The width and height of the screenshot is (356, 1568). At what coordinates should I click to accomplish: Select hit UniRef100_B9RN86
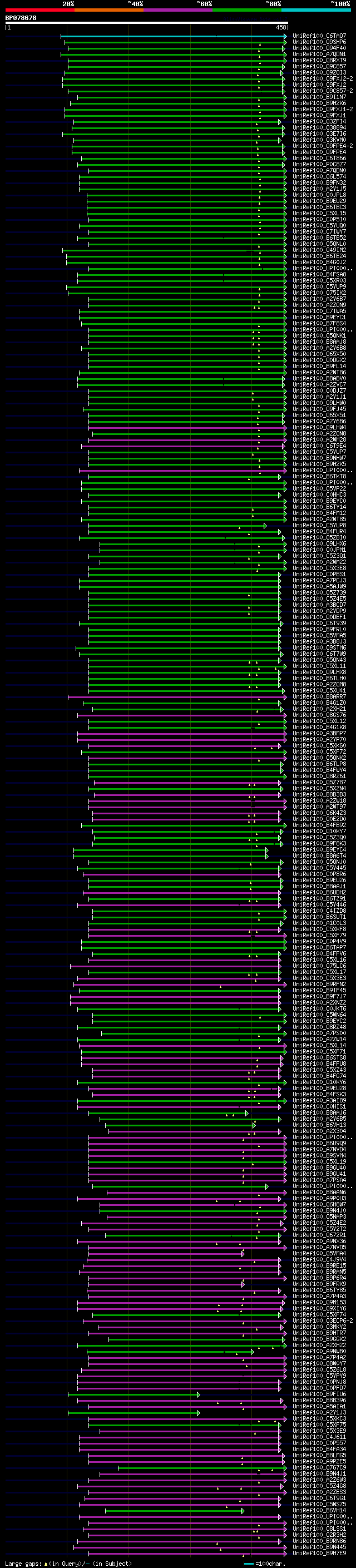319,1541
